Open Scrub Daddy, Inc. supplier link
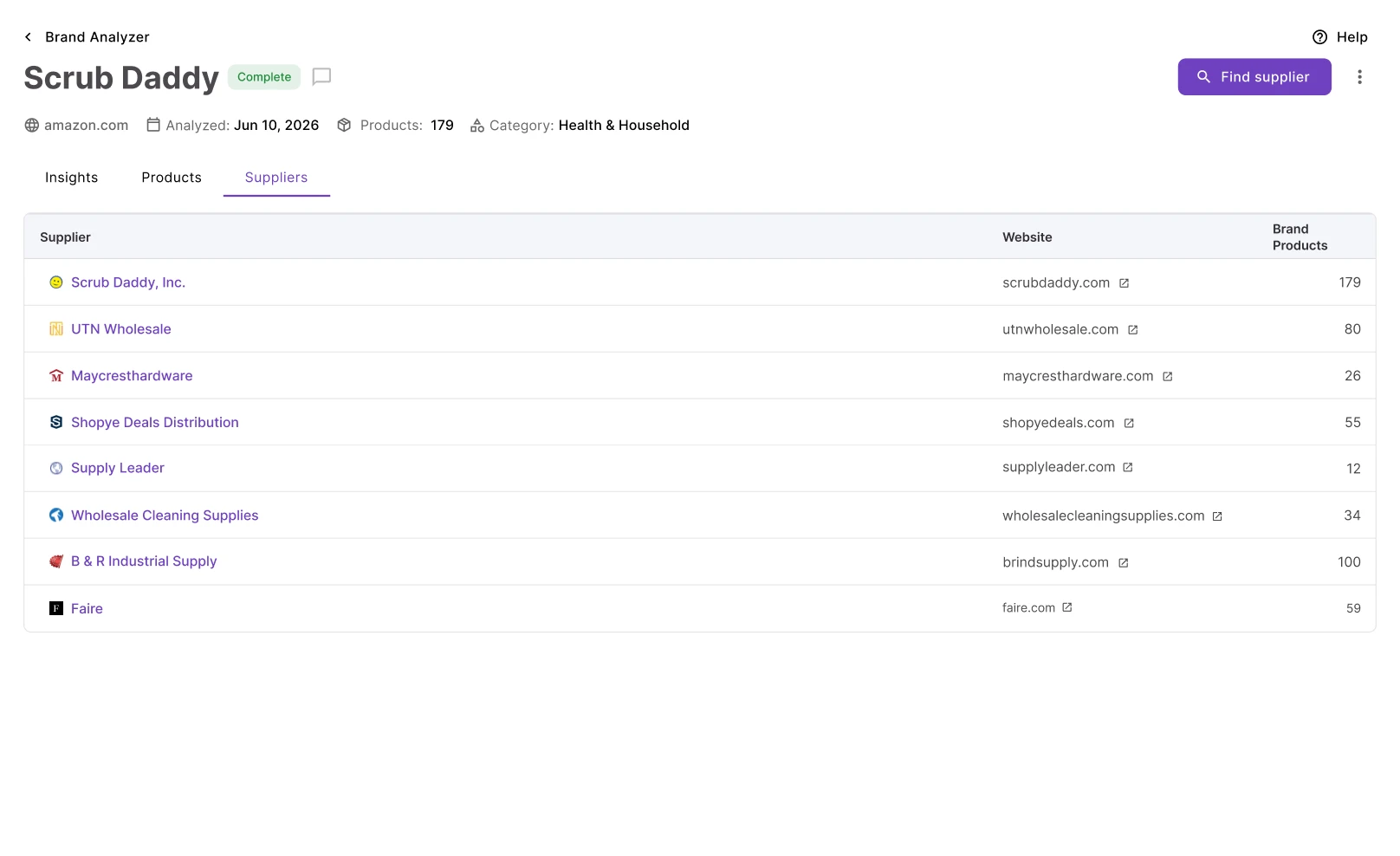The height and width of the screenshot is (856, 1400). click(x=128, y=282)
